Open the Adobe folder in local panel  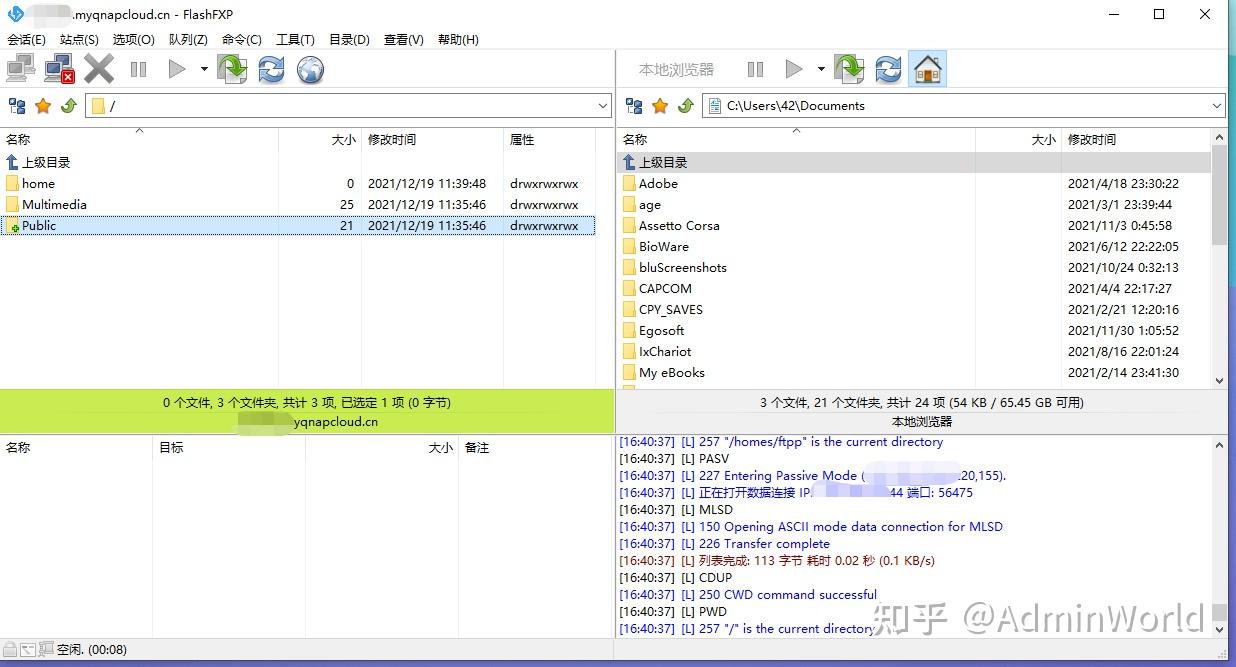click(660, 183)
